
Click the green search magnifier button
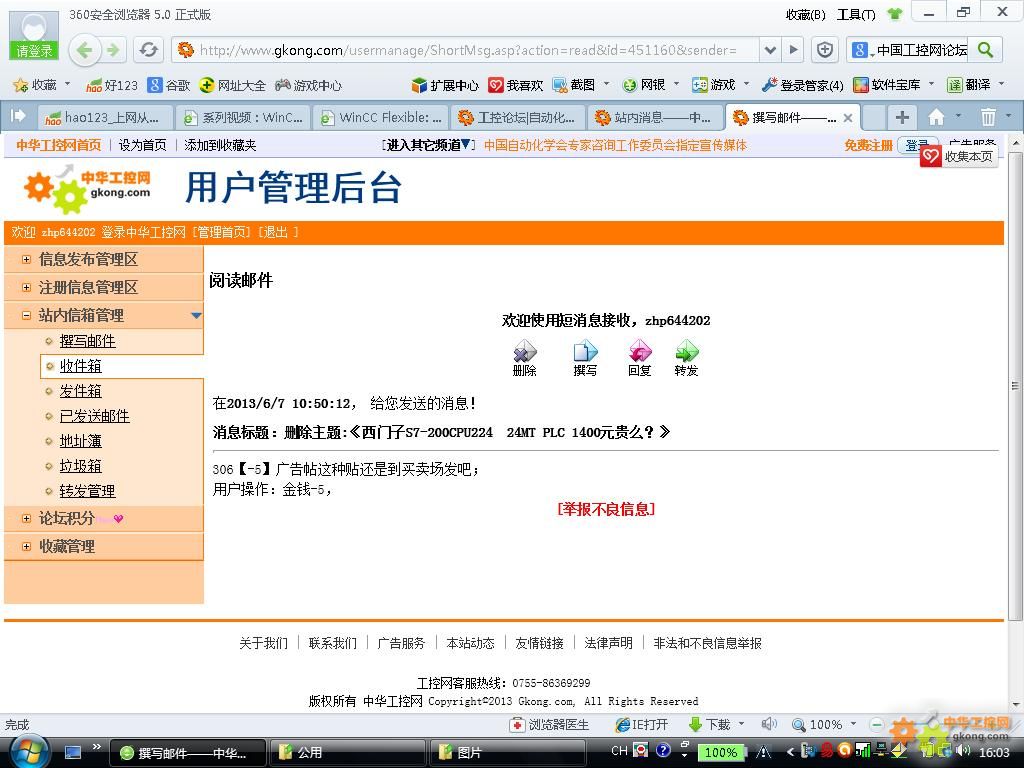pyautogui.click(x=985, y=50)
